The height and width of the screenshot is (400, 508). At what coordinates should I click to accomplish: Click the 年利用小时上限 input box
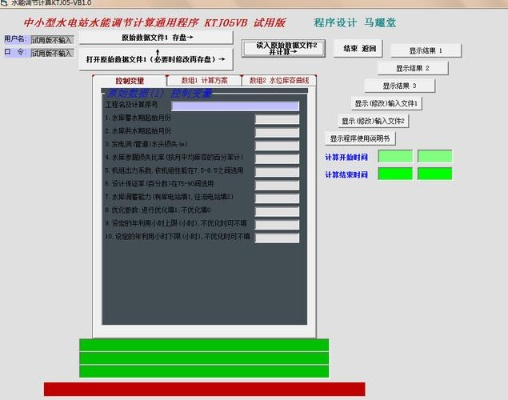(x=277, y=225)
